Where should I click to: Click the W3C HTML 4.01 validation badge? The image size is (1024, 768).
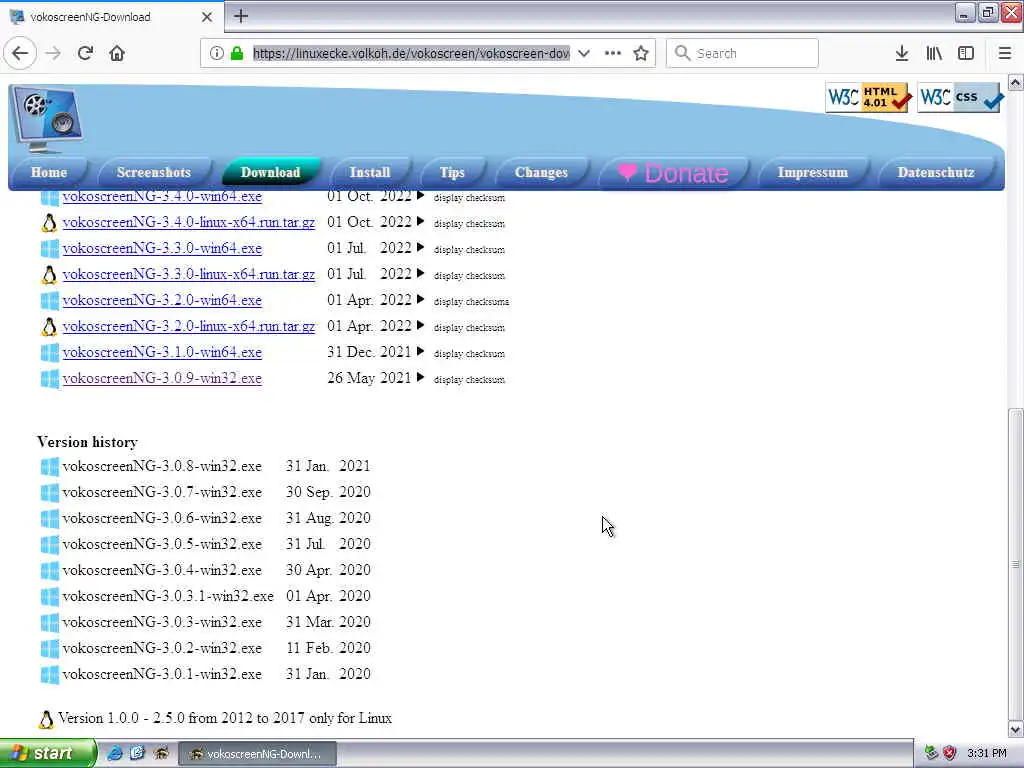(869, 97)
